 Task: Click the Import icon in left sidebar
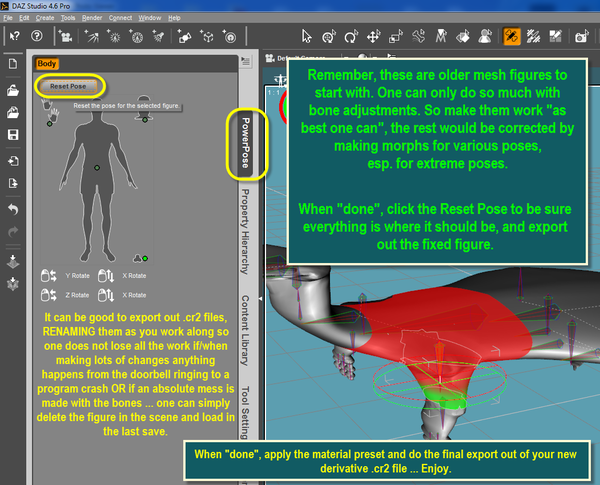(13, 161)
